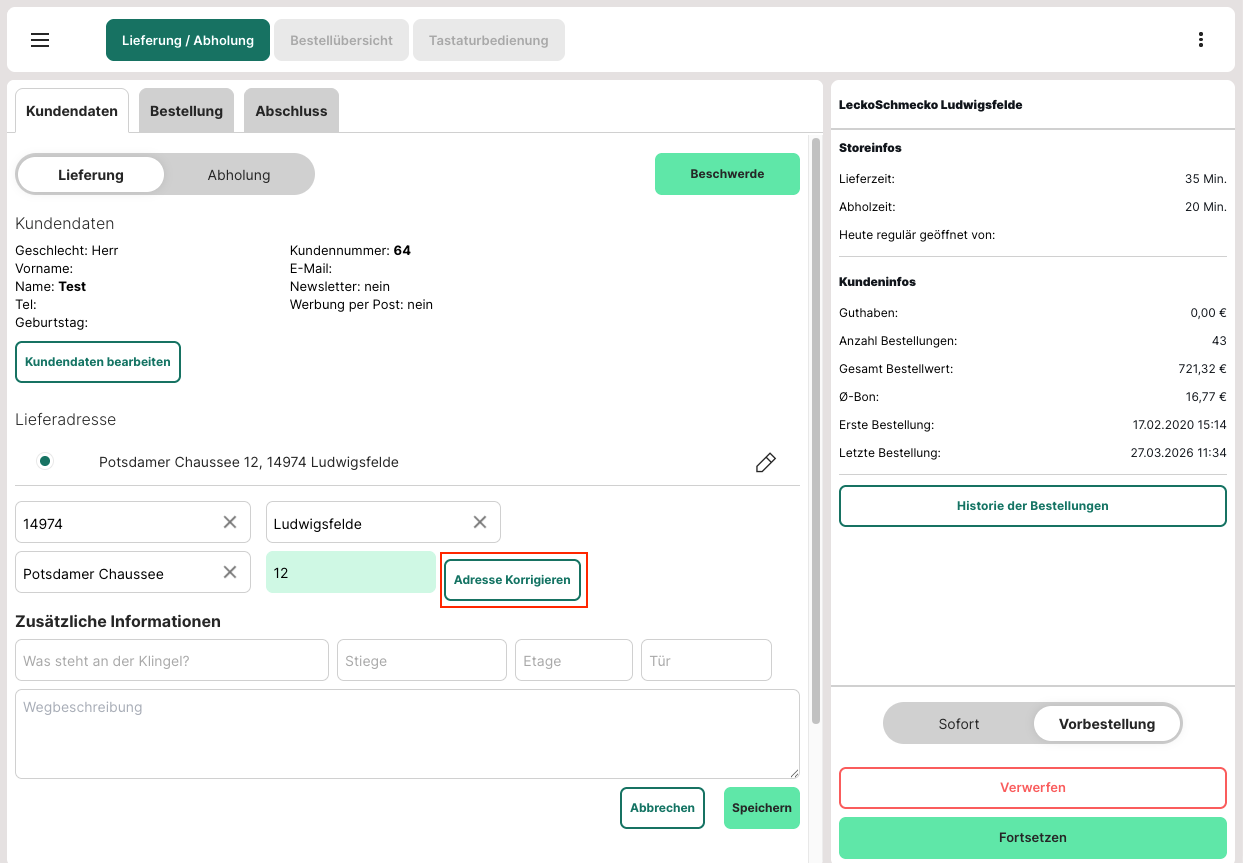Select the Potsdamer Chaussee 12 address radio button
Viewport: 1243px width, 863px height.
coord(45,461)
